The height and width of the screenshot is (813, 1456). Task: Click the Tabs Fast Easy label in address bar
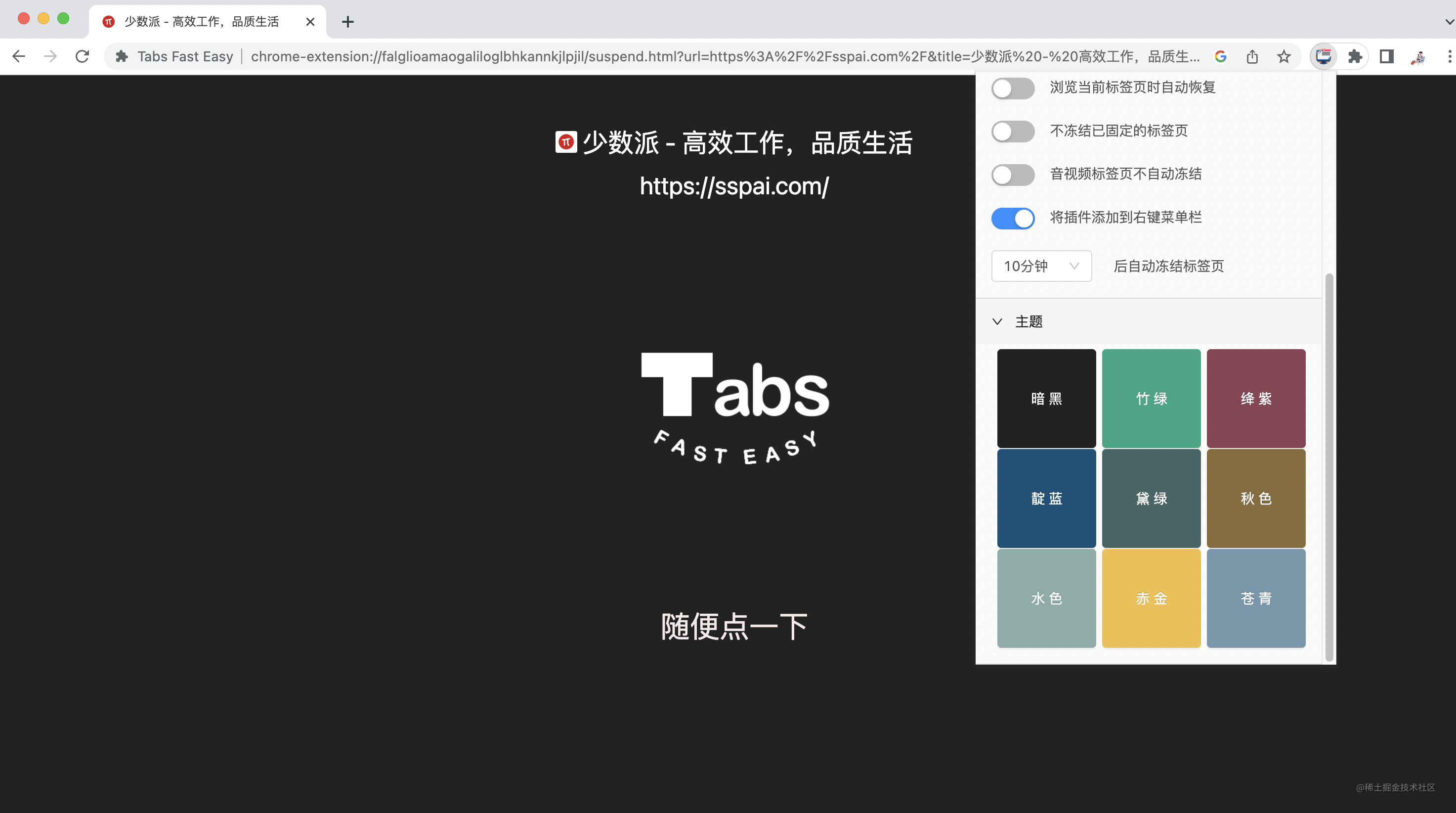[185, 56]
